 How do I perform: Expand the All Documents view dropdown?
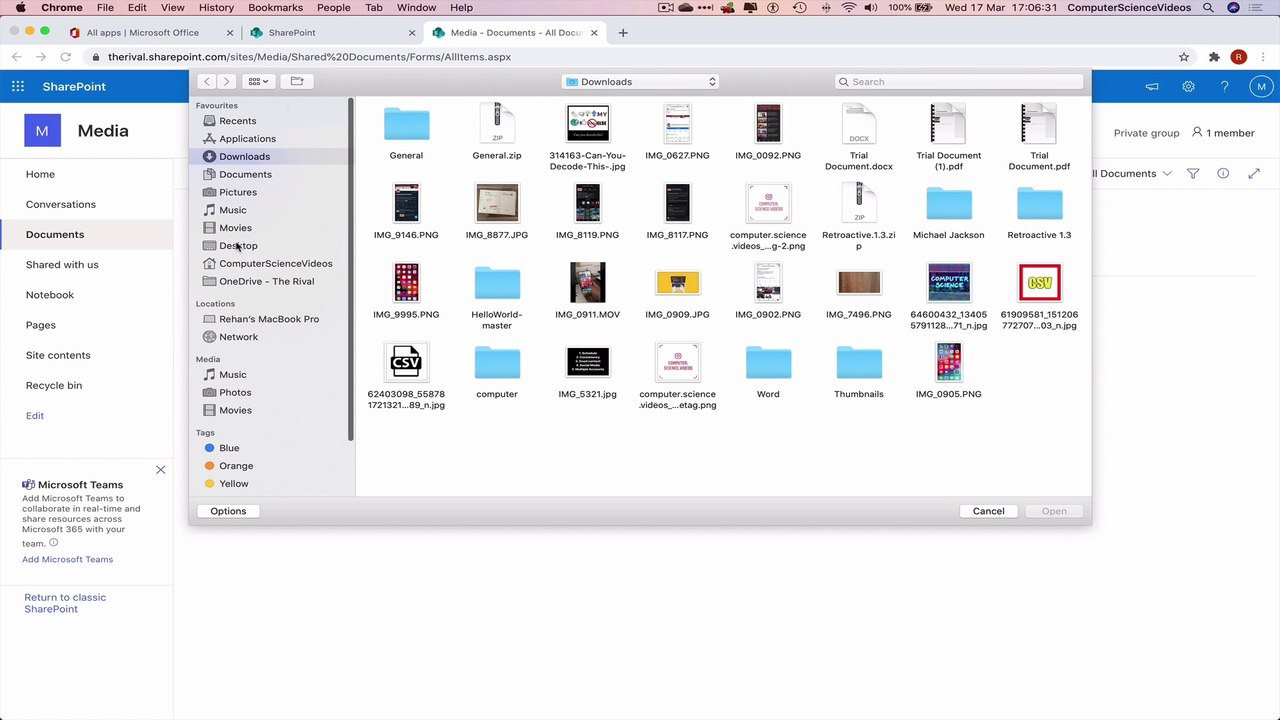tap(1131, 174)
